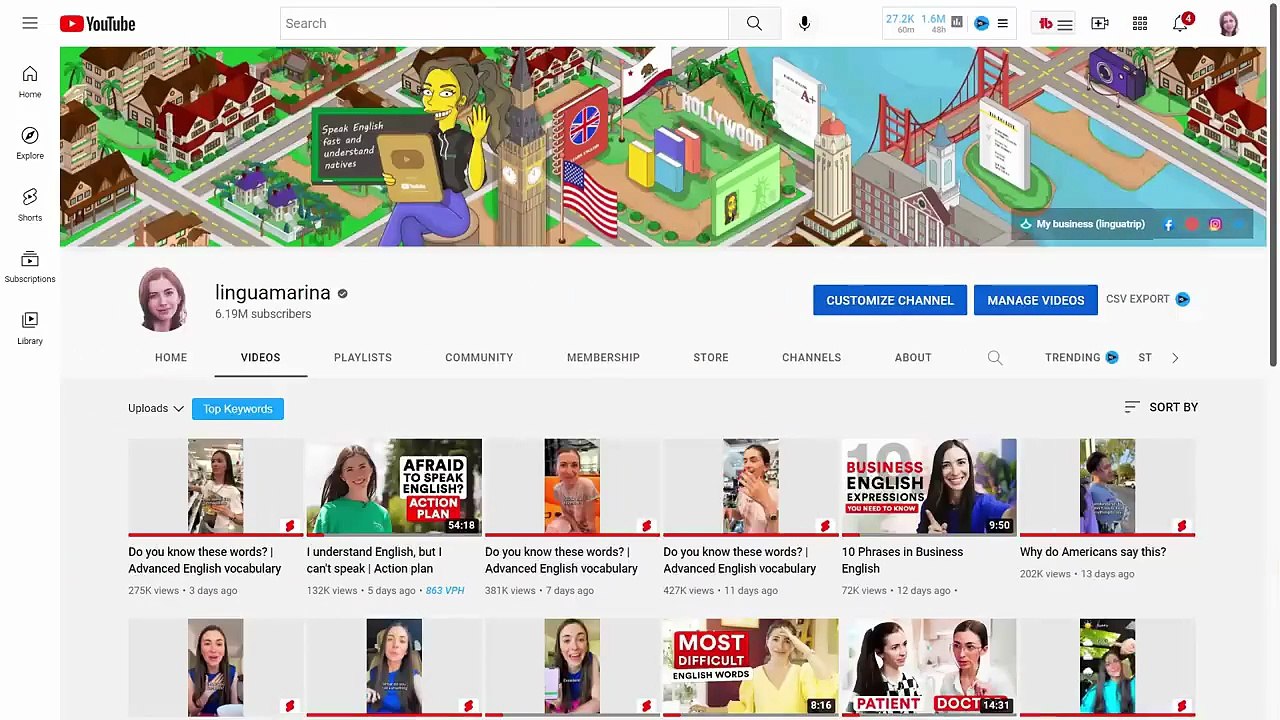Play the Business English Expressions 9:50 thumbnail

tap(929, 487)
